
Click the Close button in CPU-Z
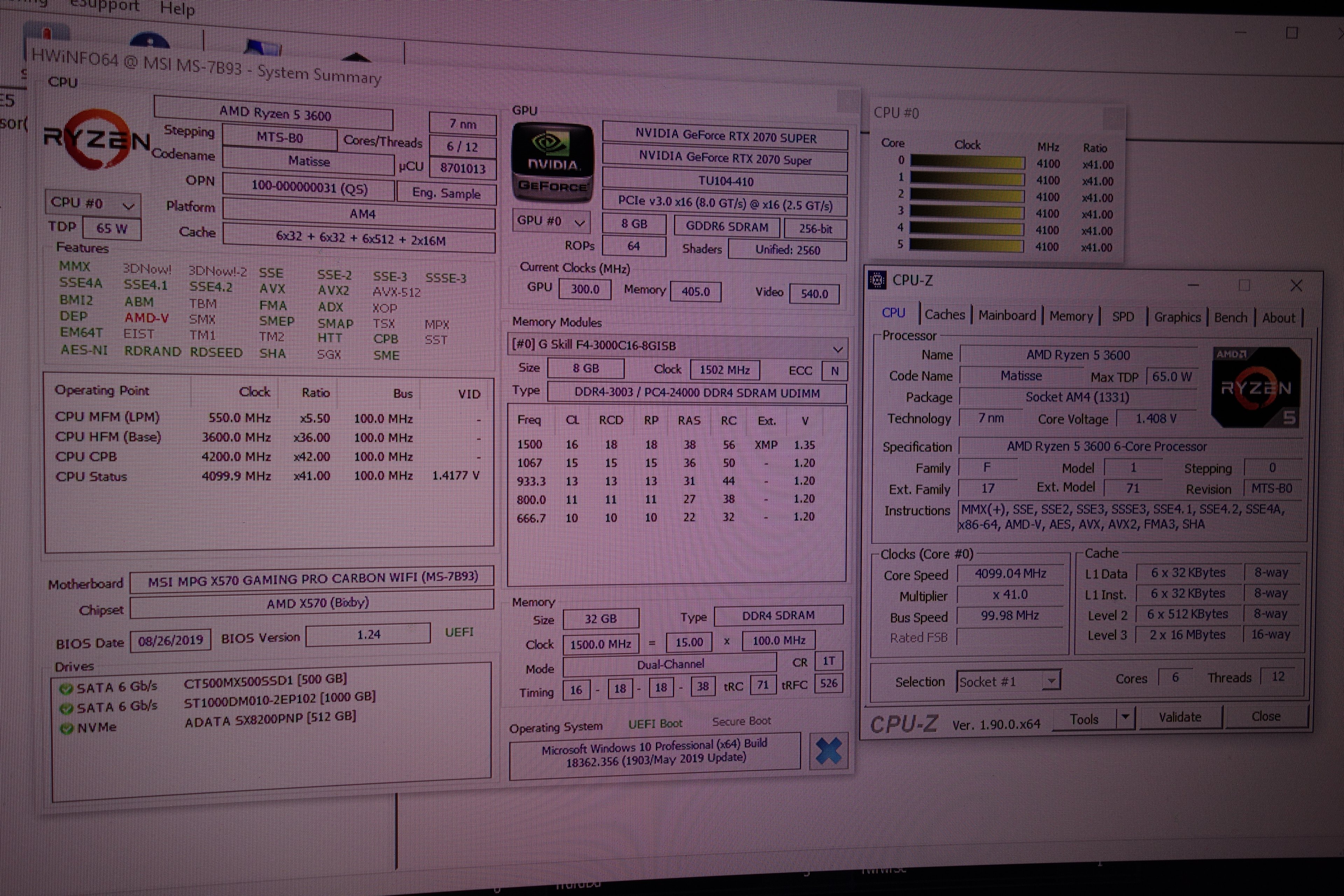point(1266,716)
